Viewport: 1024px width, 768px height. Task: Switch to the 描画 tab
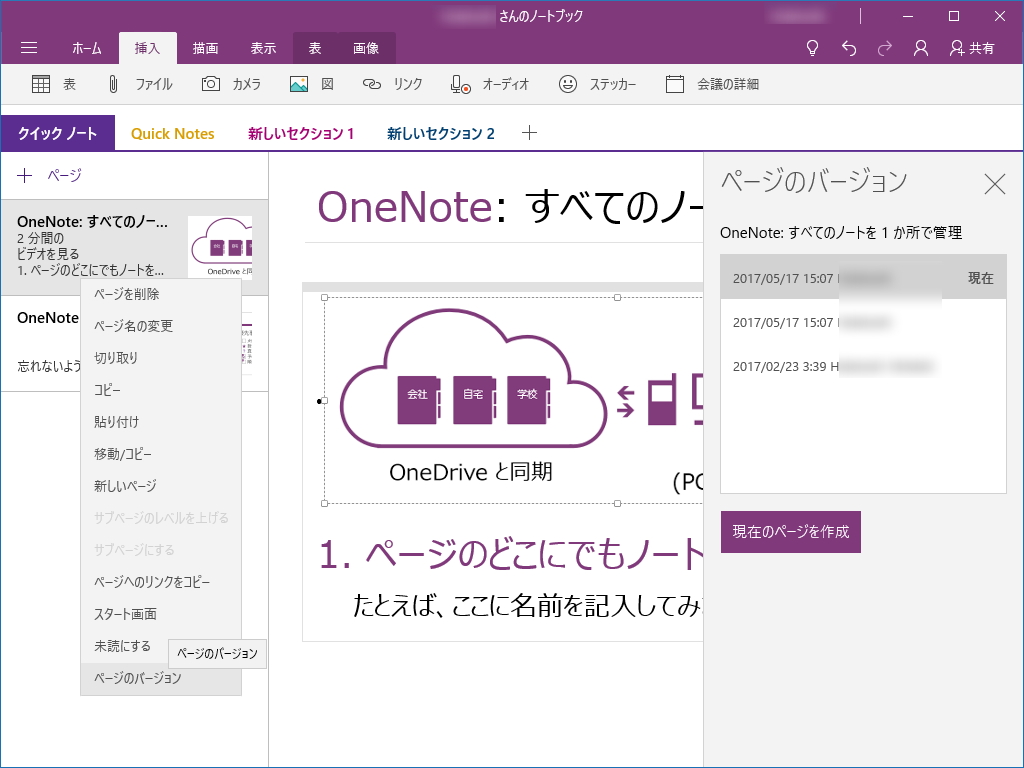(205, 48)
